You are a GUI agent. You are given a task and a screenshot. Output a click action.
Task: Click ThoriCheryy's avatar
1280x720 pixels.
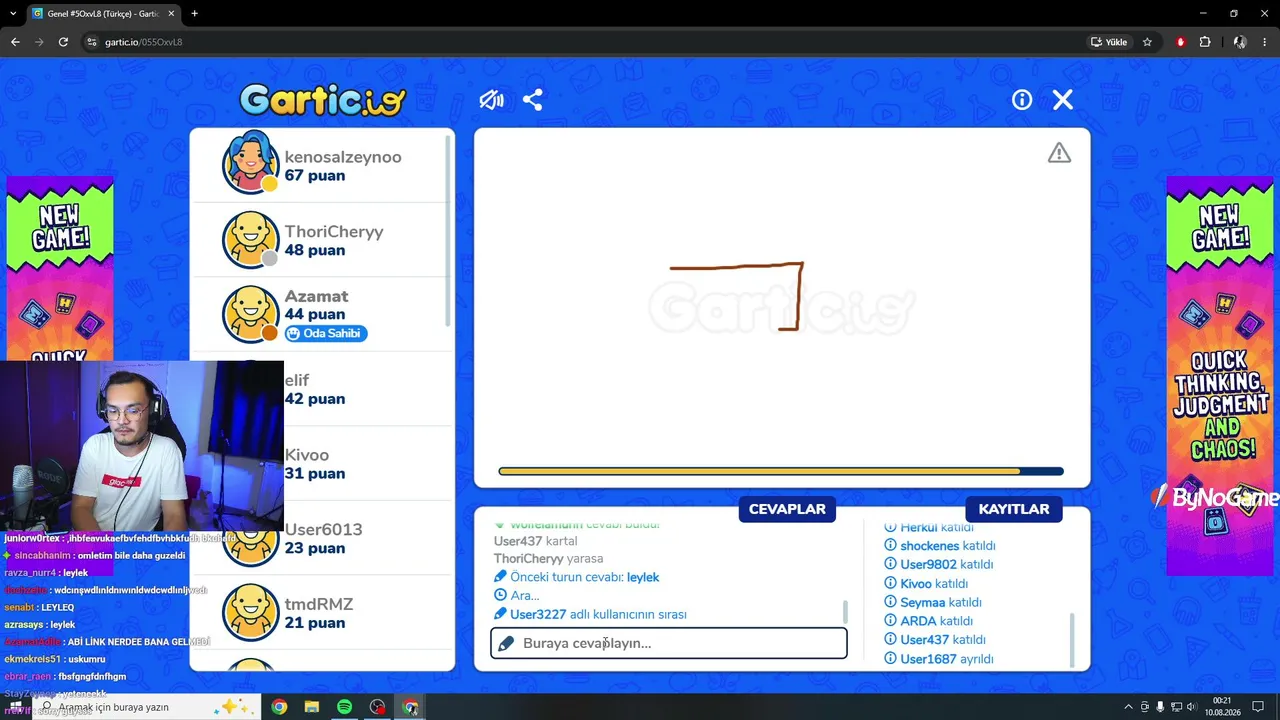[250, 240]
